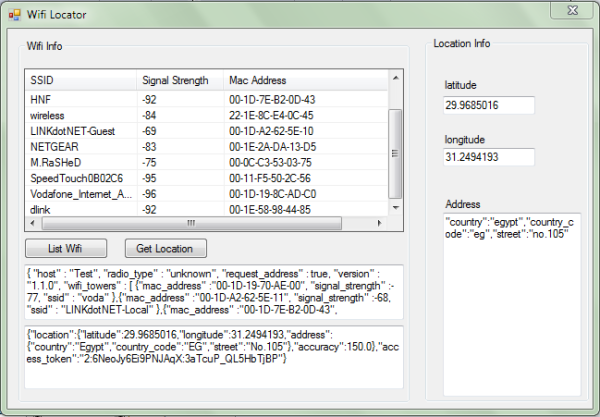600x417 pixels.
Task: Select the wireless SSID row
Action: pos(206,115)
